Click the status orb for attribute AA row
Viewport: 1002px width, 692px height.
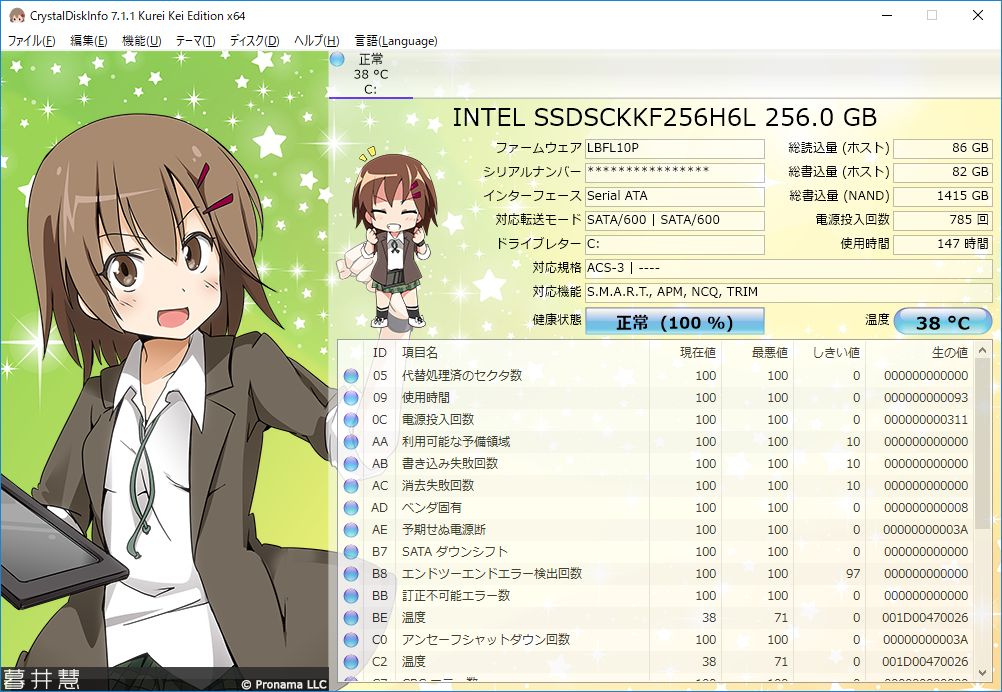click(351, 442)
